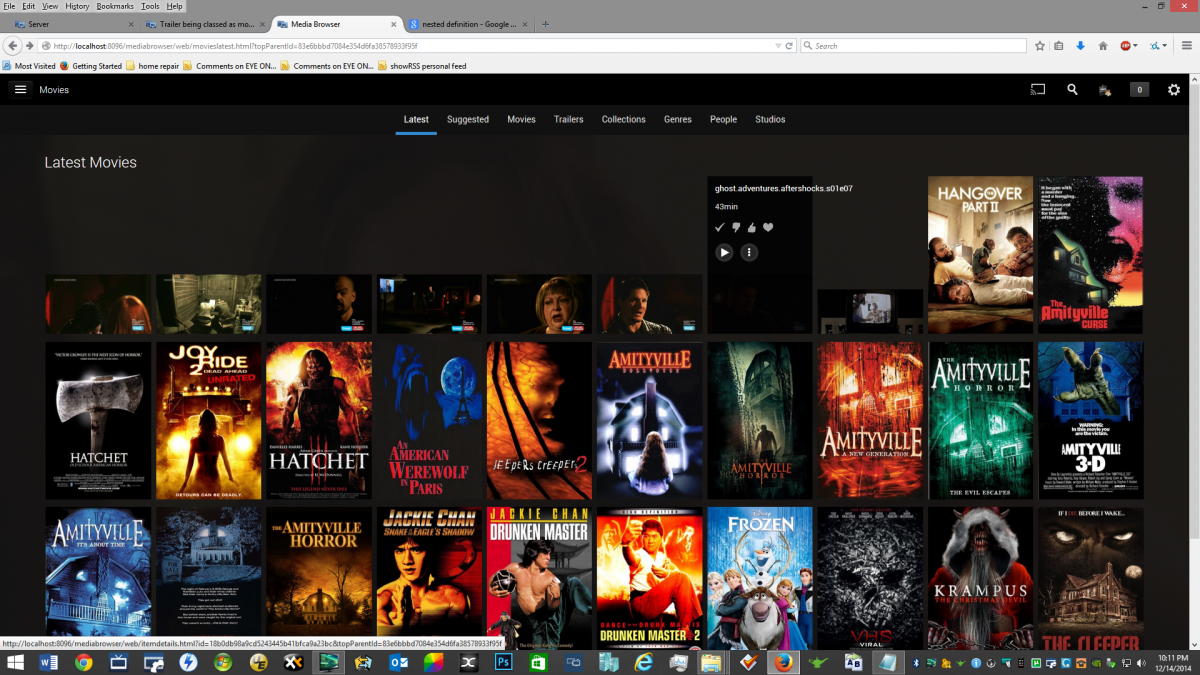The height and width of the screenshot is (675, 1200).
Task: Open the File menu in Firefox
Action: 9,6
